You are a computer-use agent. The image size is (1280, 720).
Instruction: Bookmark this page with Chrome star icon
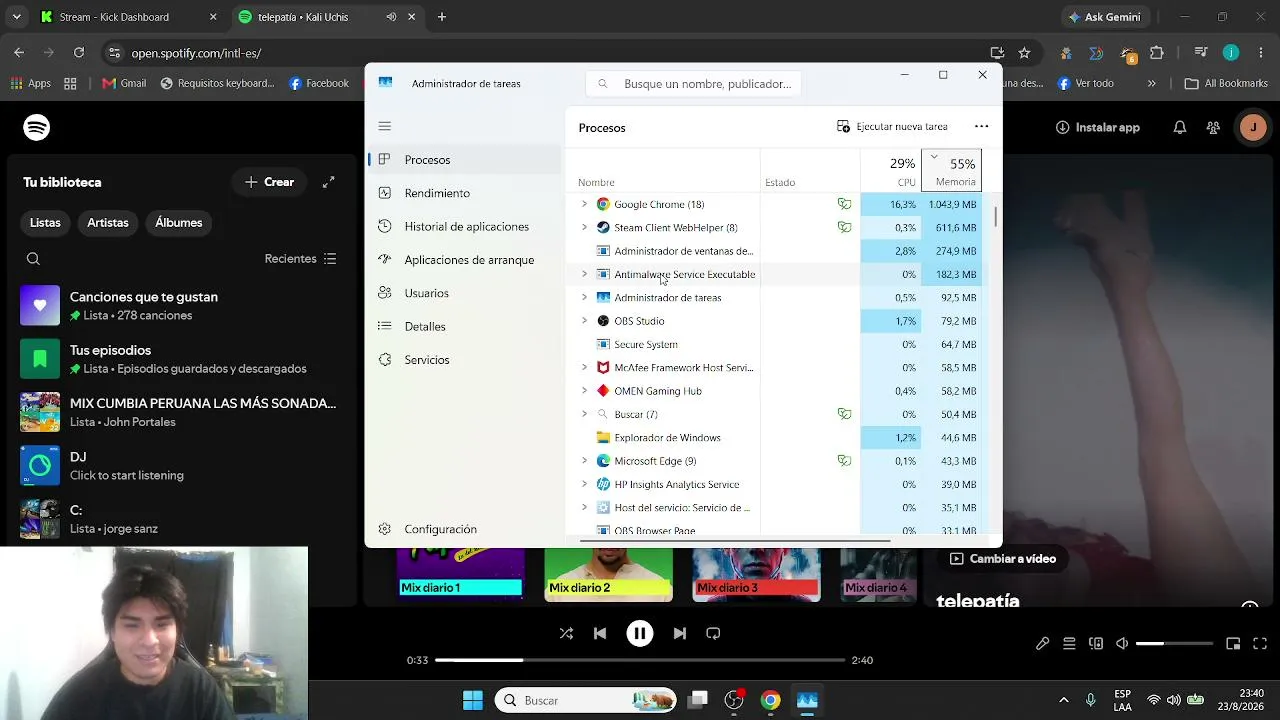pos(1024,53)
